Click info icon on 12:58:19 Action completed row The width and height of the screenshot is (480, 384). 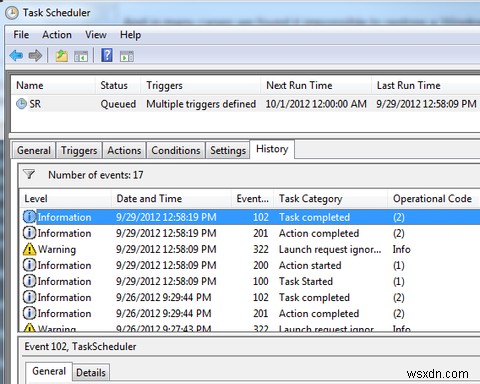pos(29,233)
